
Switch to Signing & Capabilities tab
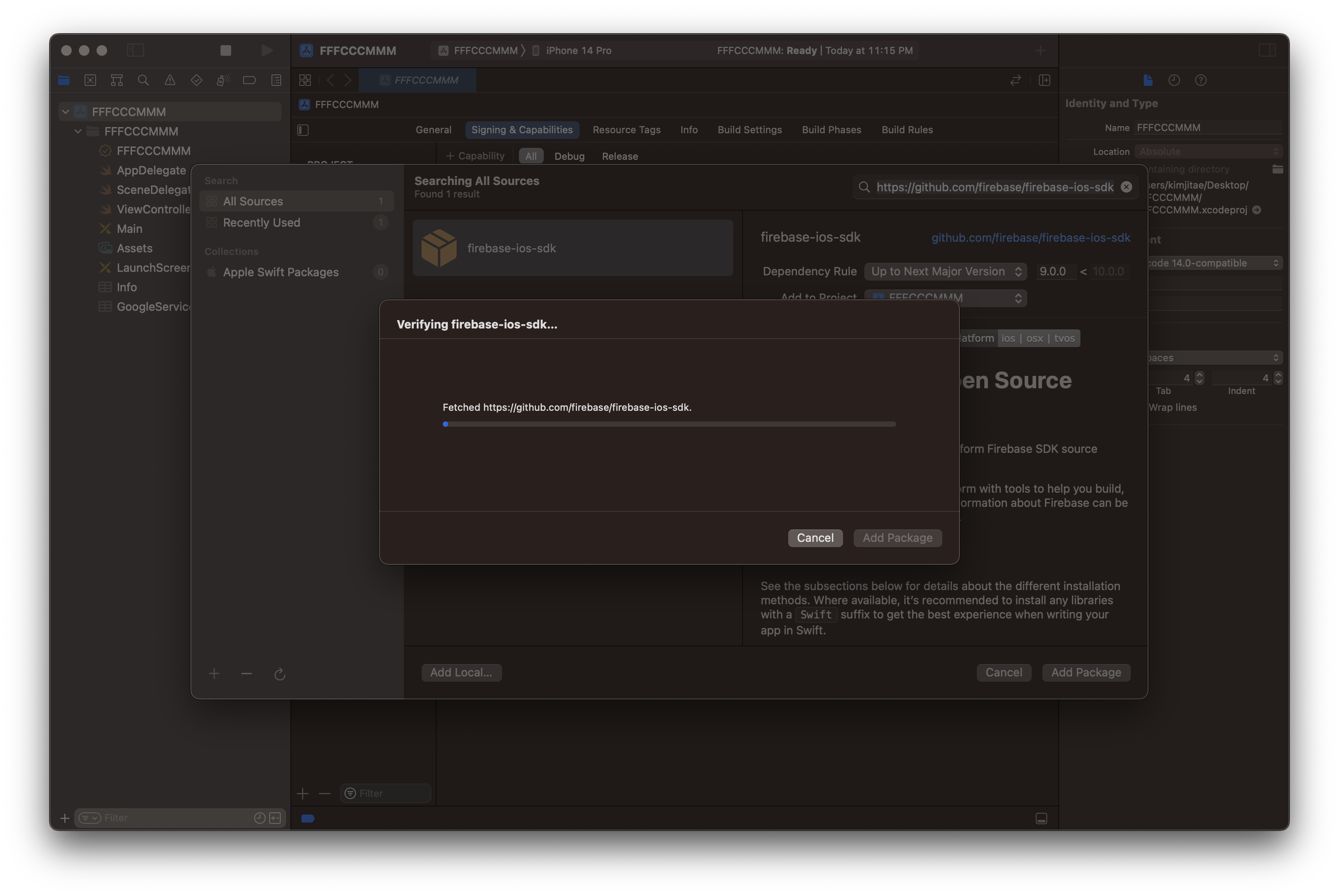pyautogui.click(x=522, y=130)
